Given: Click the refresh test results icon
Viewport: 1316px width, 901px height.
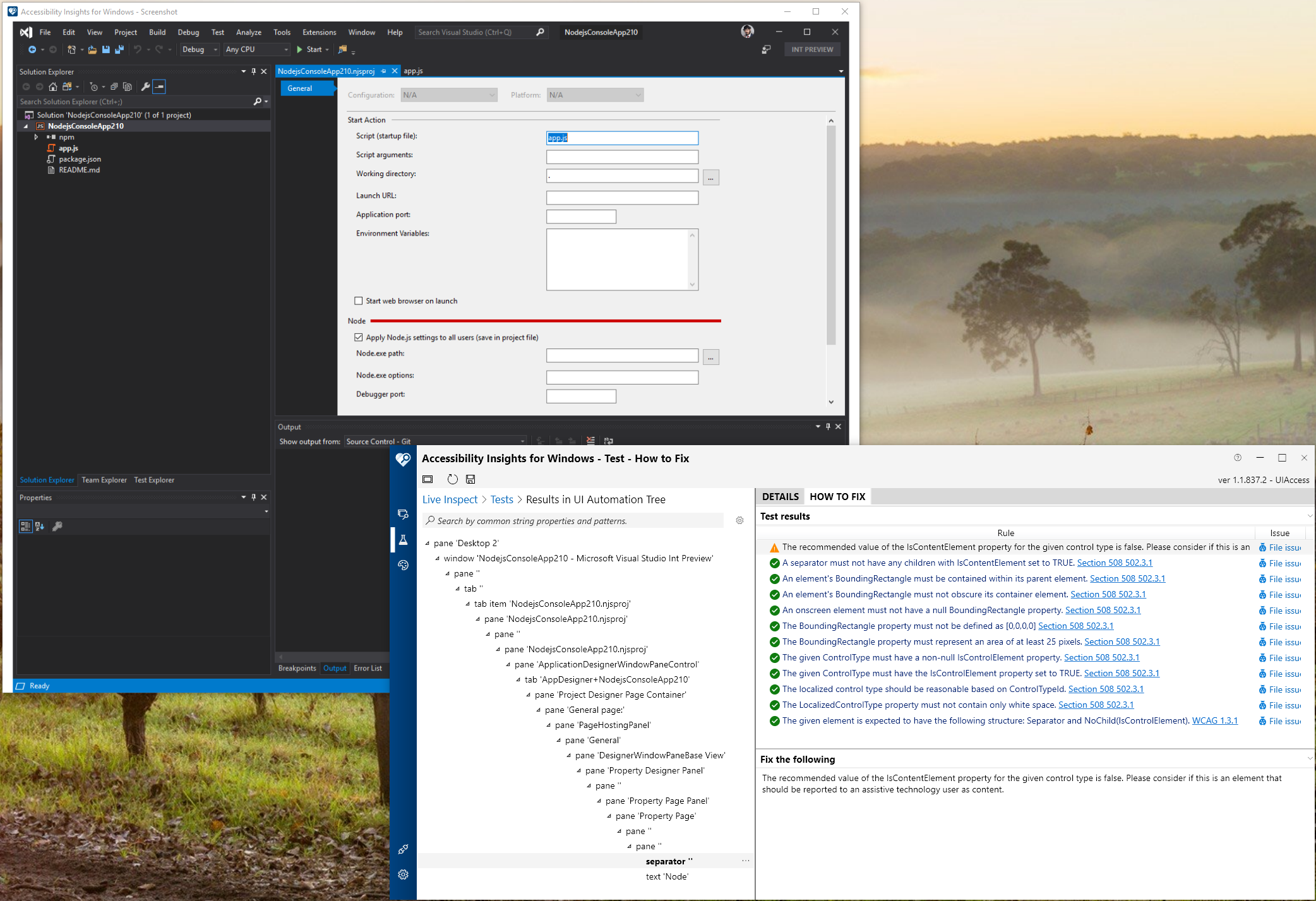Looking at the screenshot, I should [452, 479].
